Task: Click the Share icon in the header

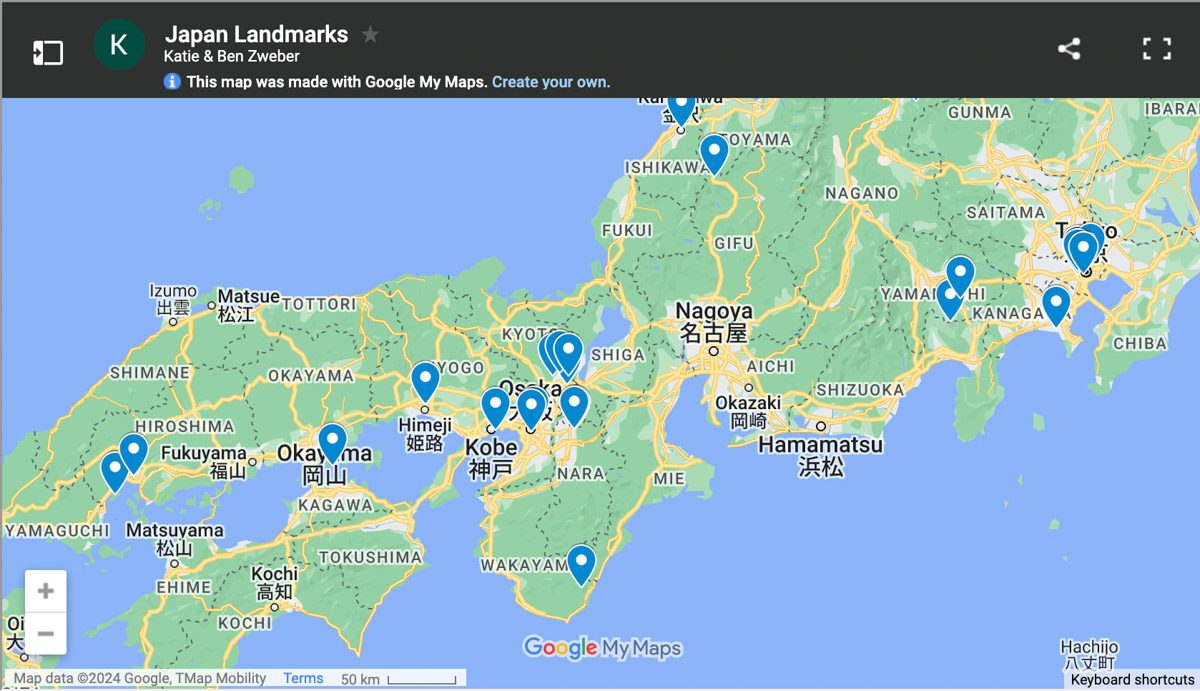Action: 1068,47
